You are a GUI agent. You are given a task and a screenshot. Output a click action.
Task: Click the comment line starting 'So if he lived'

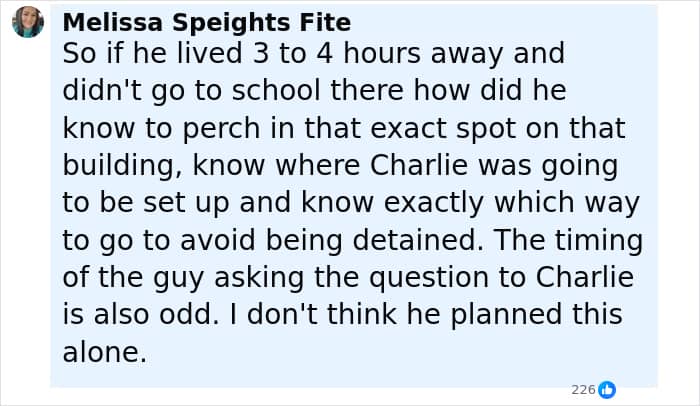(x=314, y=53)
